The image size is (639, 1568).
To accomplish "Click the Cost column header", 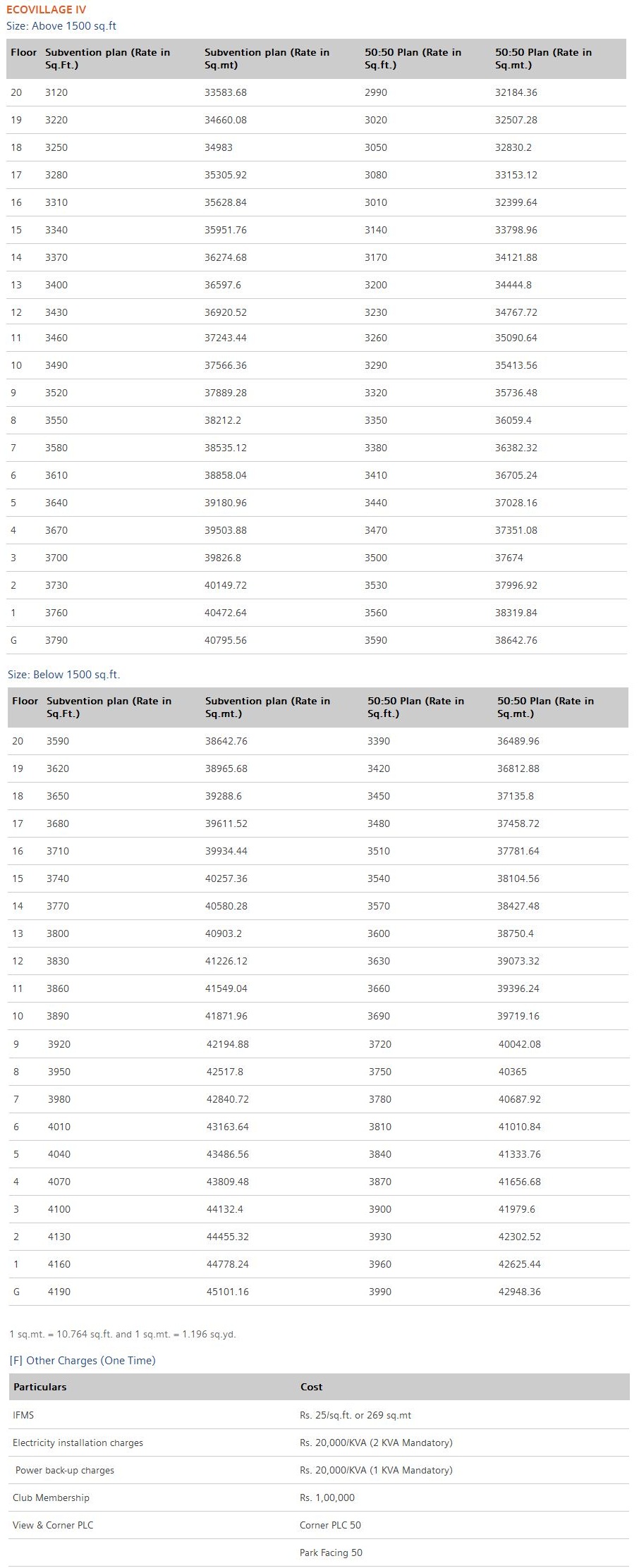I will (x=311, y=1387).
